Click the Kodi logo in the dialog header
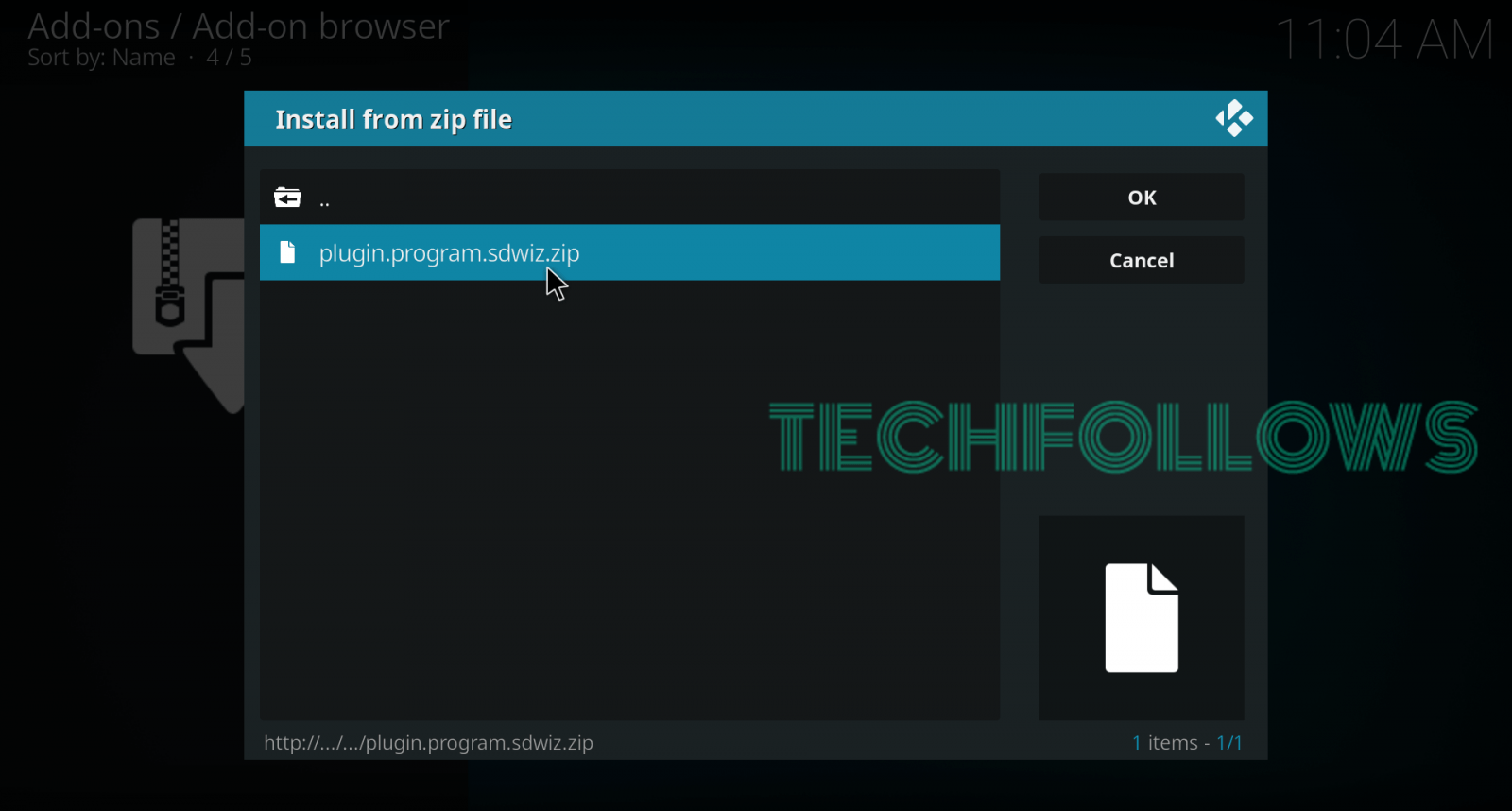 click(1234, 119)
